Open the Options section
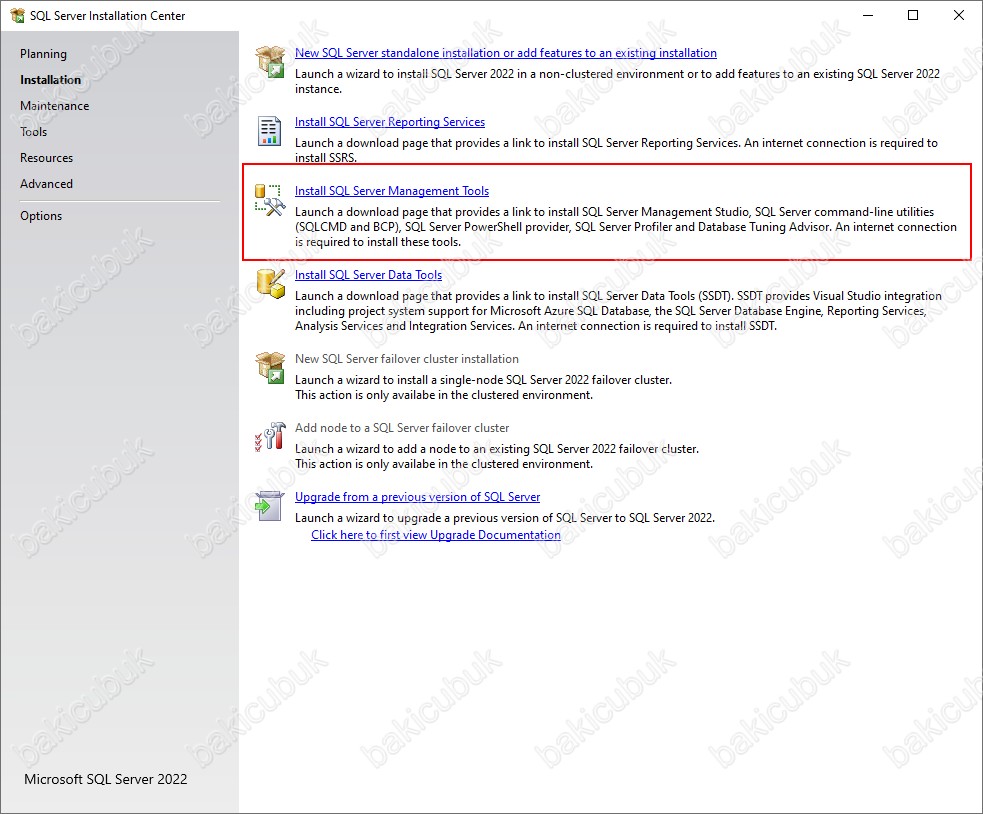Image resolution: width=983 pixels, height=814 pixels. [x=41, y=216]
